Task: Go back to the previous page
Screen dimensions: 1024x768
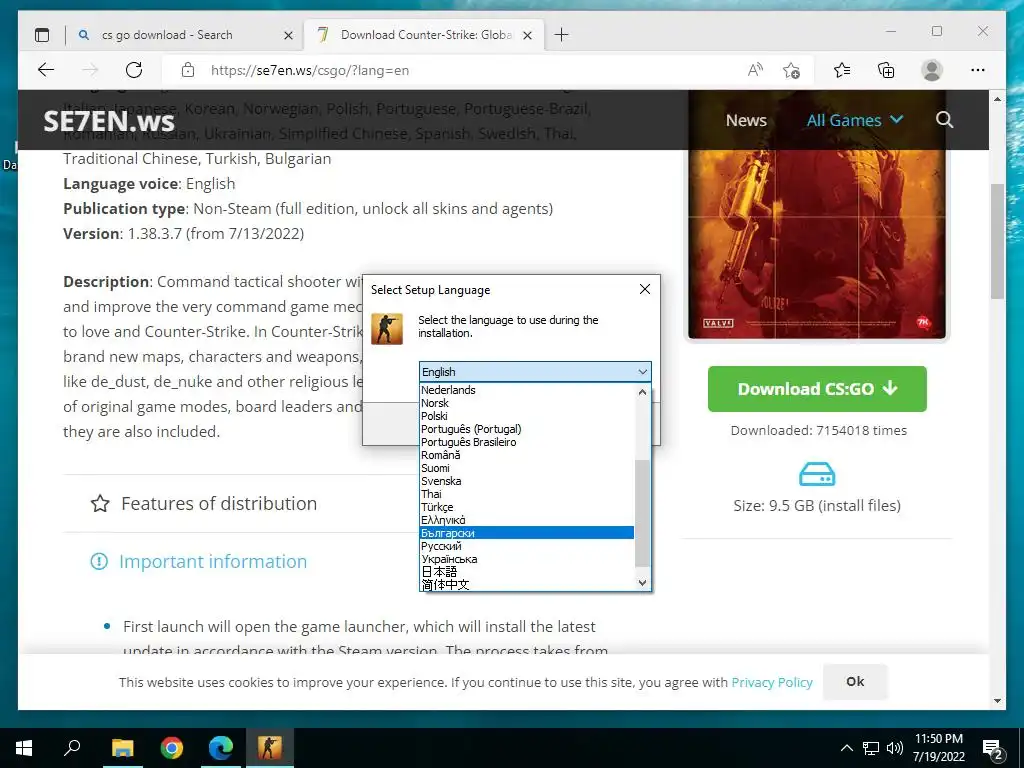Action: pyautogui.click(x=46, y=70)
